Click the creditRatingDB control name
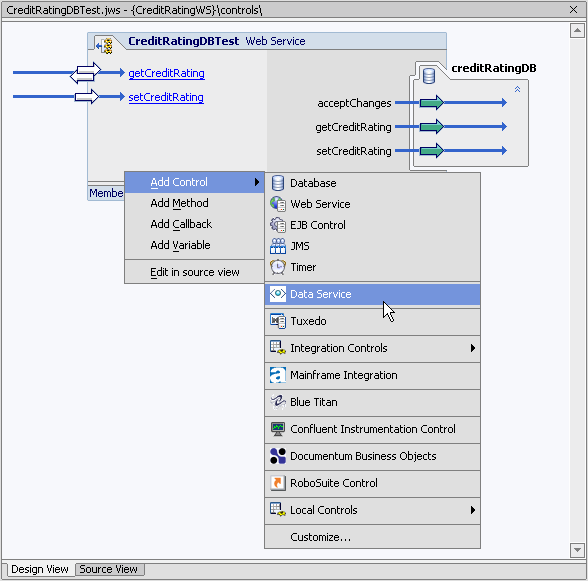Screen dimensions: 588x581 click(494, 68)
